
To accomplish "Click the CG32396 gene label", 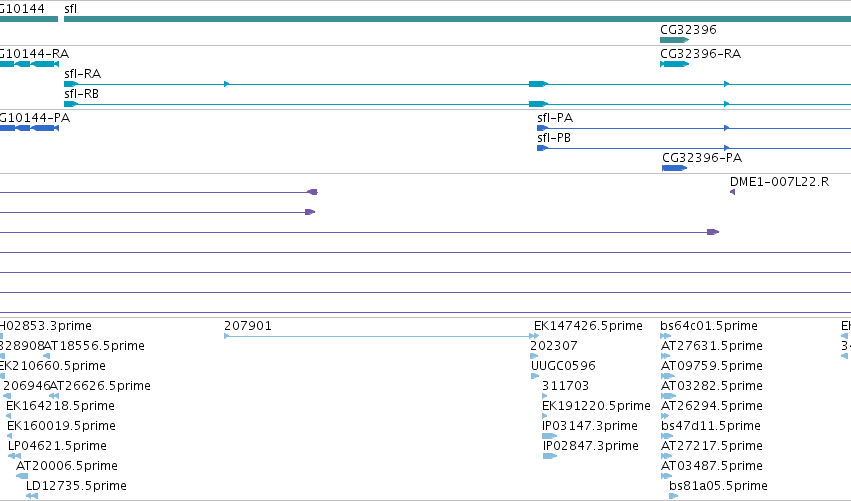I will (x=688, y=30).
